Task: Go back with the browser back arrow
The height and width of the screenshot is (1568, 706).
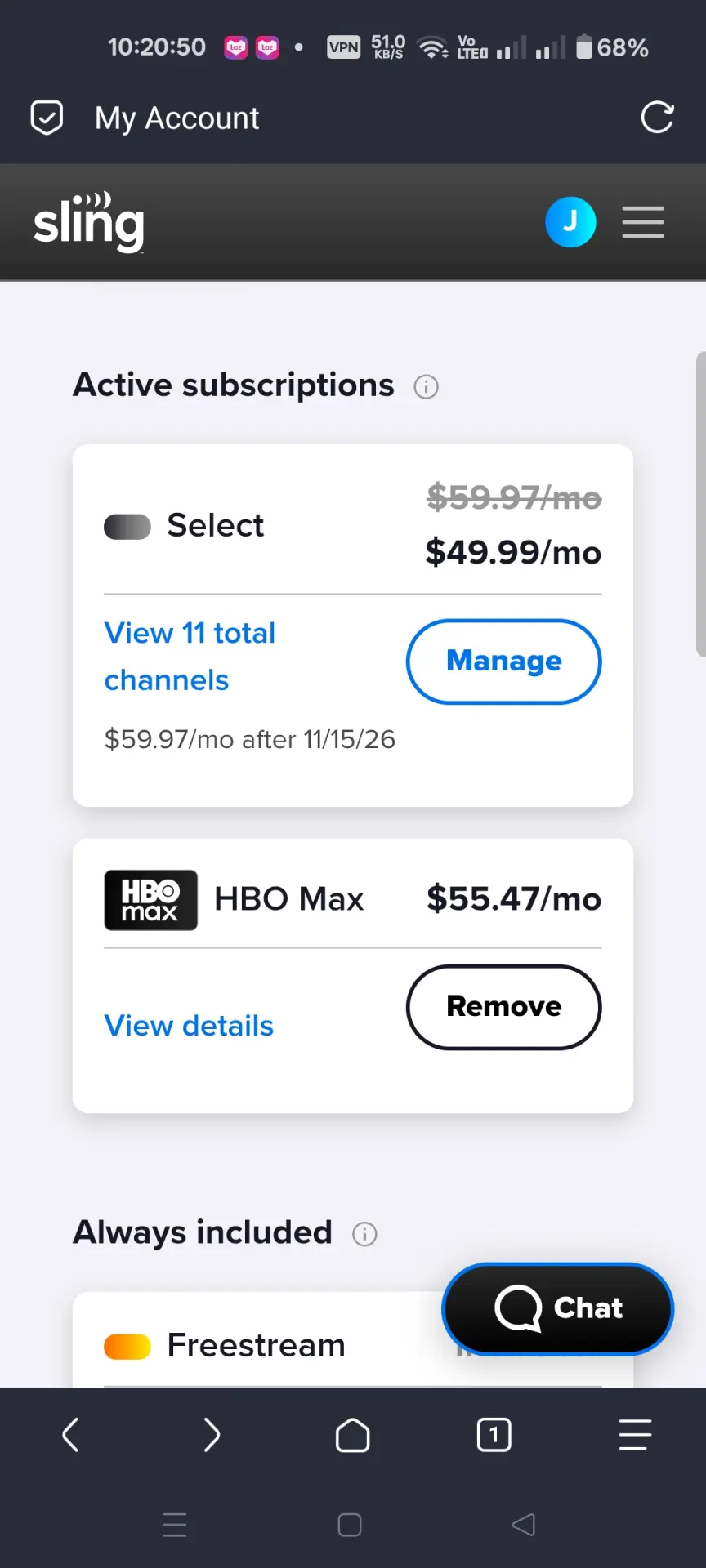Action: click(70, 1435)
